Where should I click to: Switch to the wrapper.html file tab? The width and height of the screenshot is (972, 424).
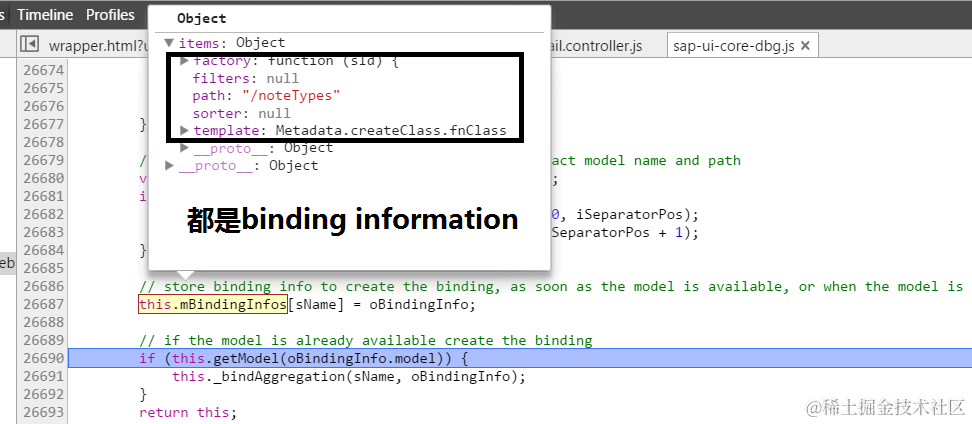[97, 46]
